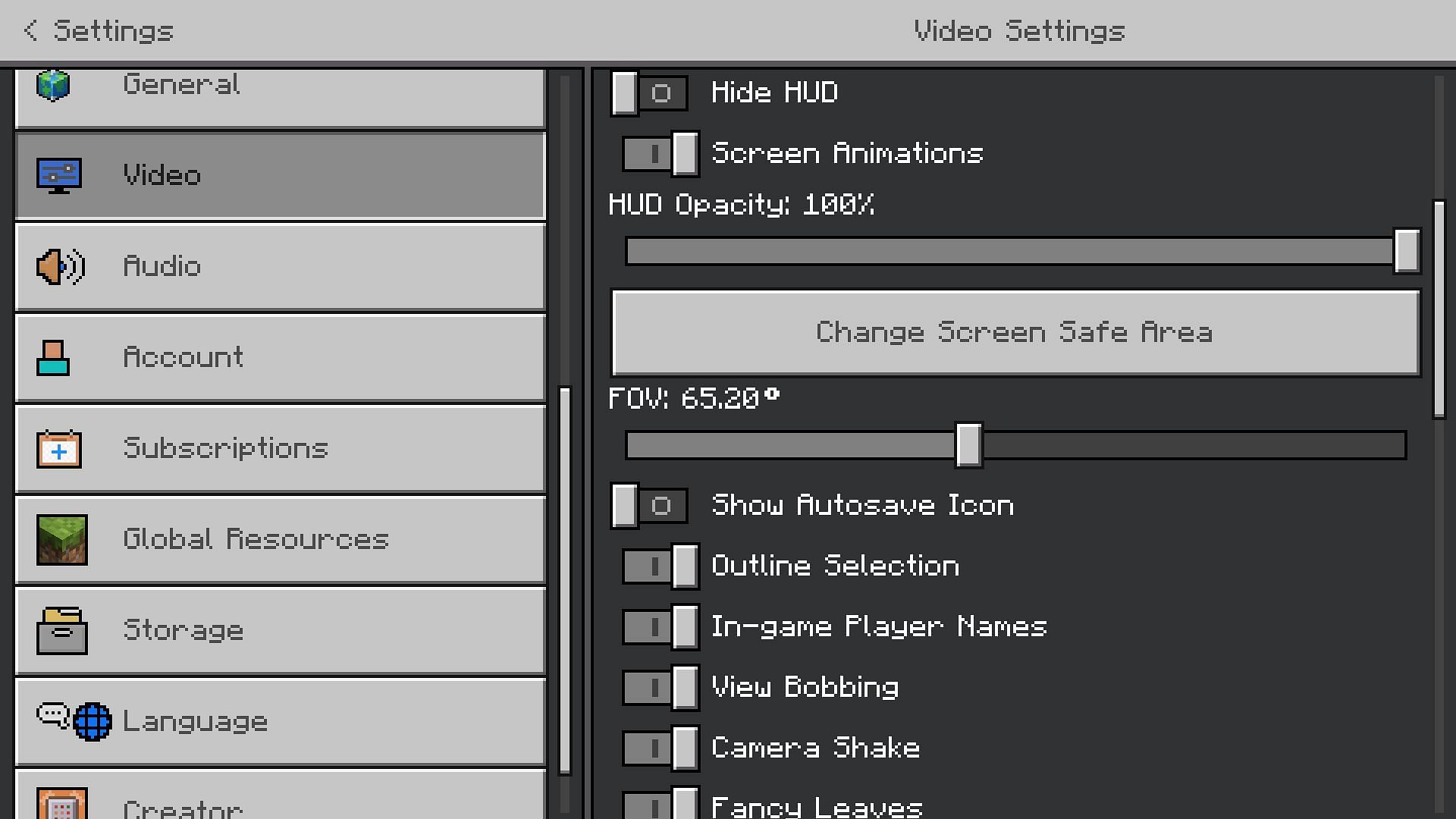Drag the FOV slider to adjust
This screenshot has width=1456, height=819.
(967, 444)
